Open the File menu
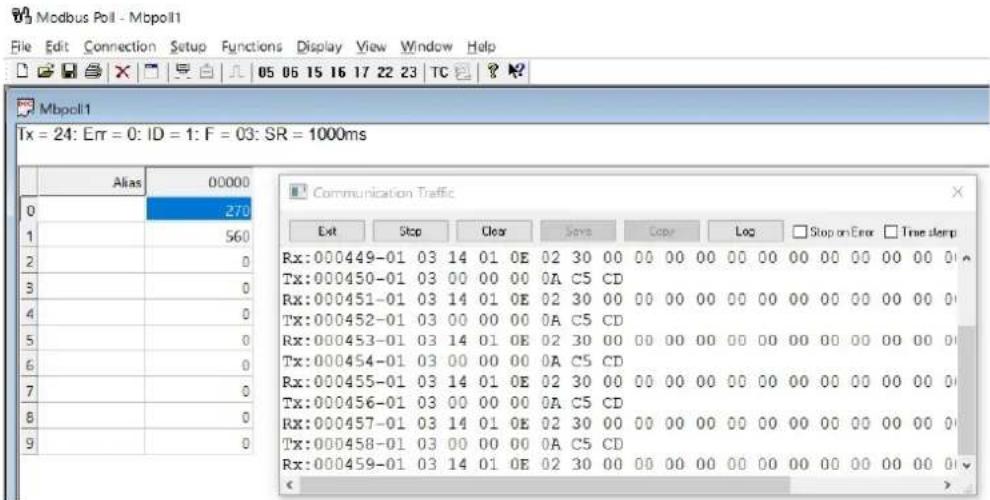Viewport: 990px width, 500px height. pyautogui.click(x=21, y=47)
